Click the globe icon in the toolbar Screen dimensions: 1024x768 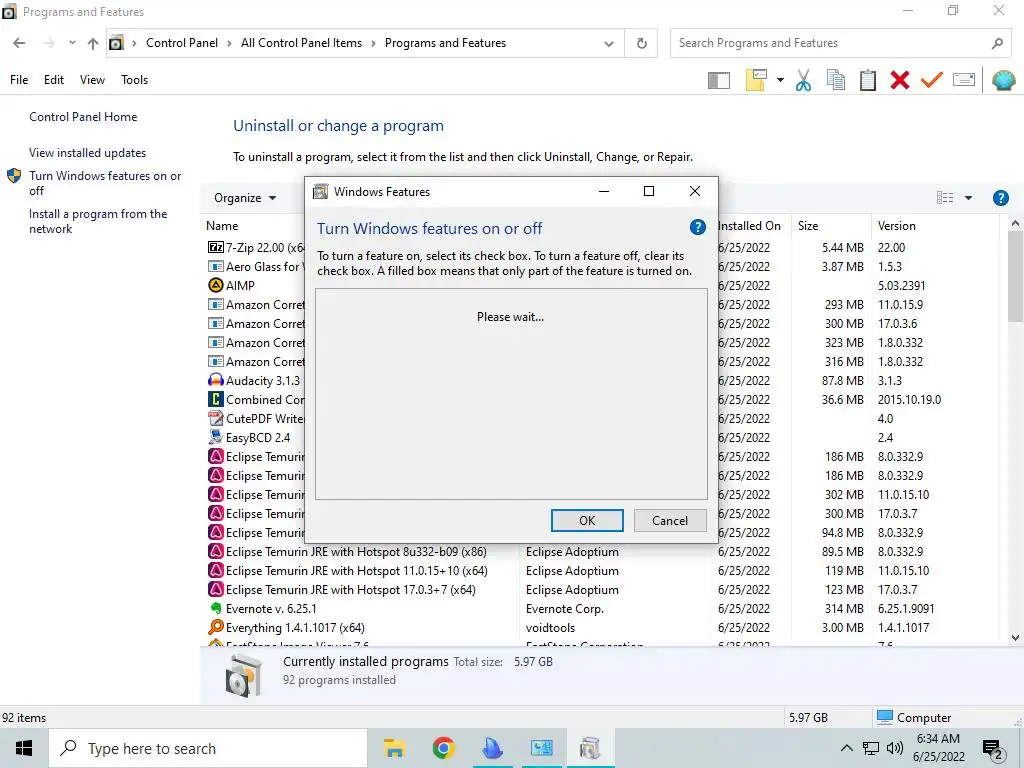click(1003, 80)
